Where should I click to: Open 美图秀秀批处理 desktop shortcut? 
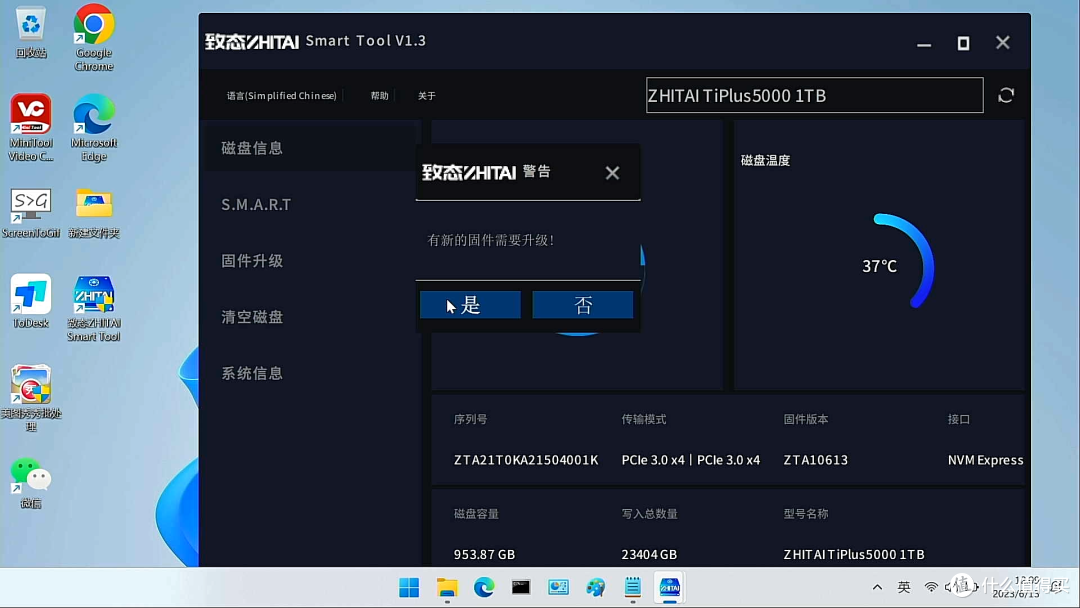(30, 398)
